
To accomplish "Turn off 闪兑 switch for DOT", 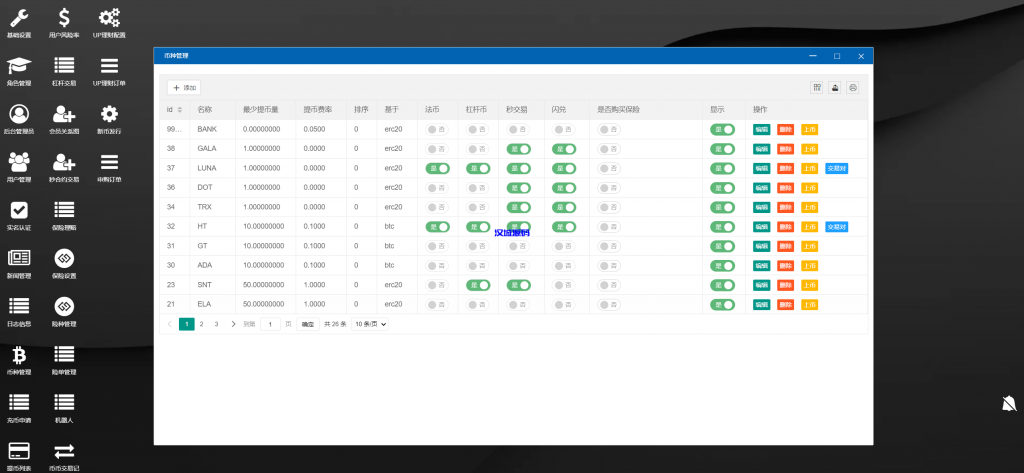I will [x=564, y=188].
